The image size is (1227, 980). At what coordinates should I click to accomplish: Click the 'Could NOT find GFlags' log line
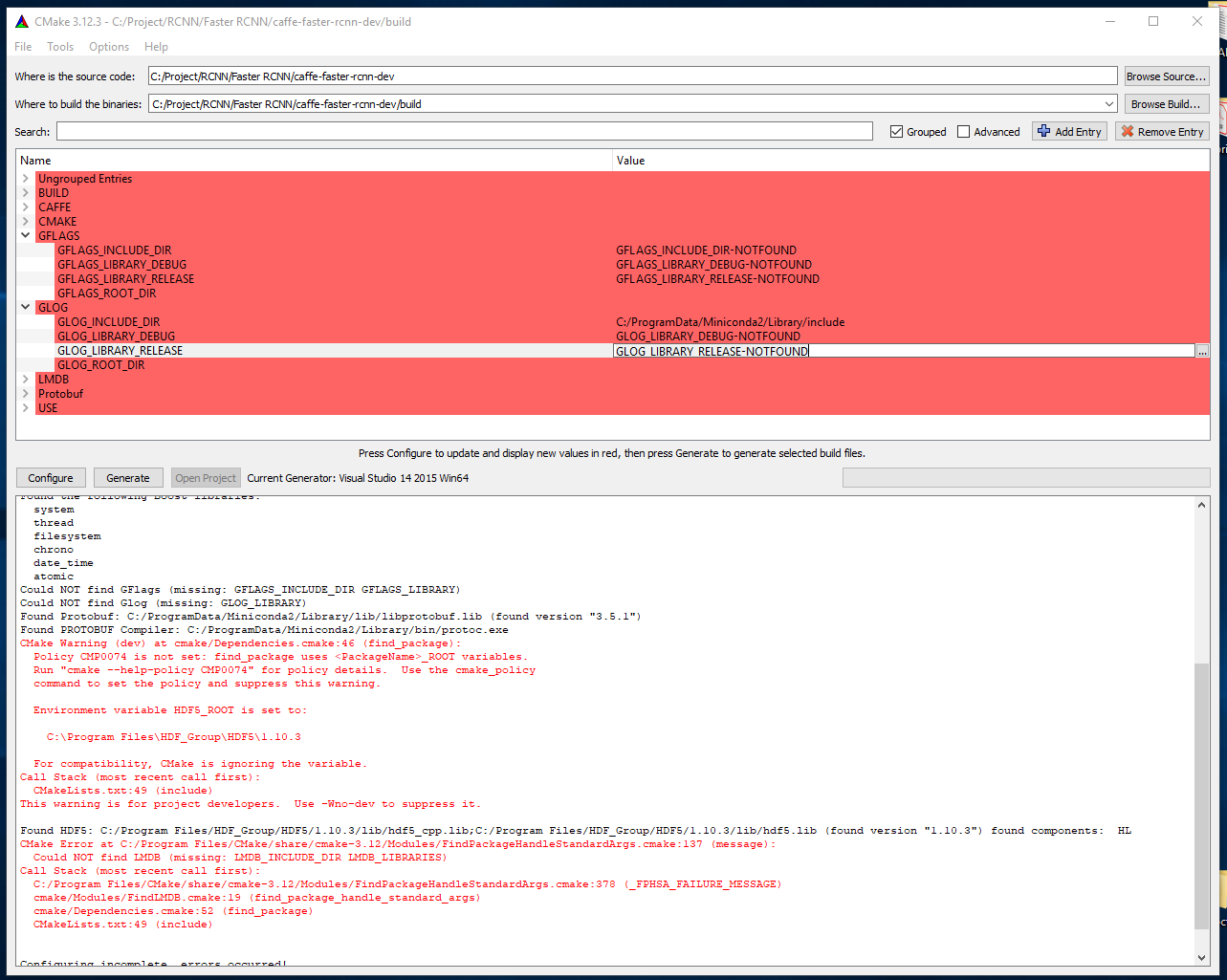click(240, 590)
